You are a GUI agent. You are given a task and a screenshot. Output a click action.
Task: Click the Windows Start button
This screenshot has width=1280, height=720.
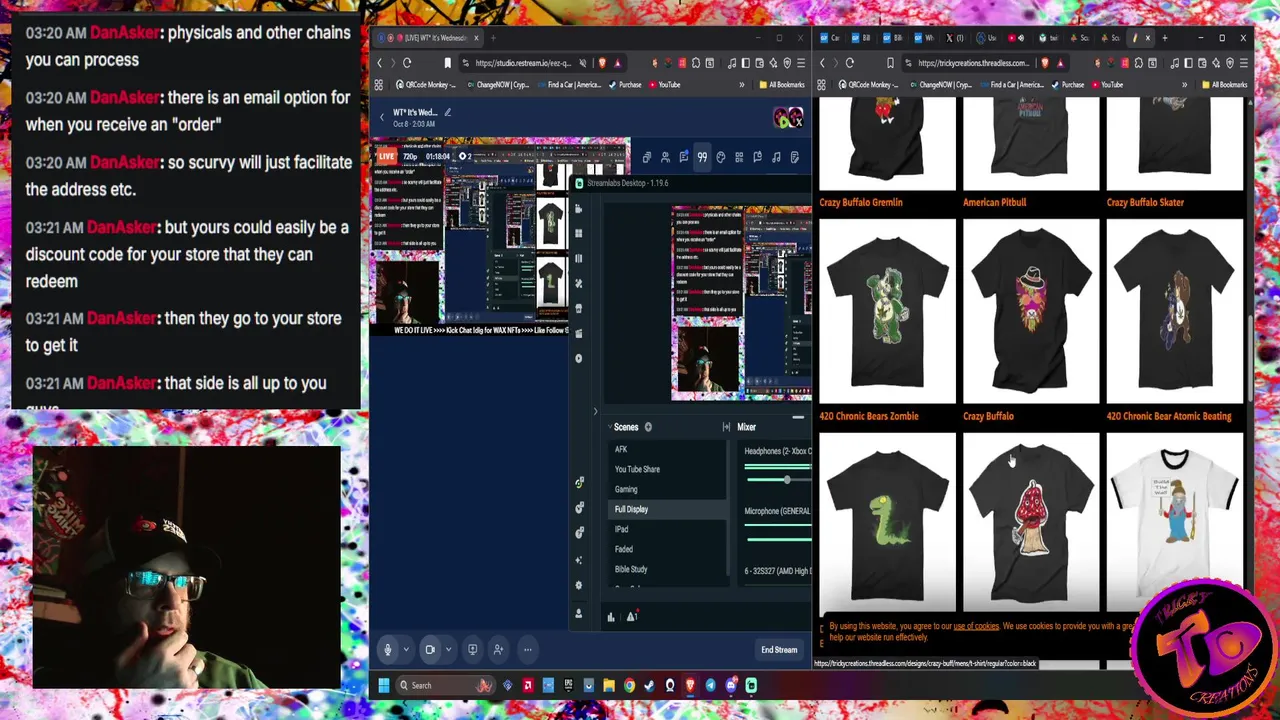(383, 685)
